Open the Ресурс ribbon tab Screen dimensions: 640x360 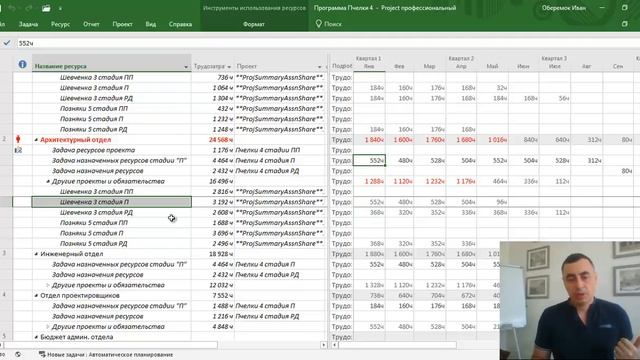[x=60, y=24]
